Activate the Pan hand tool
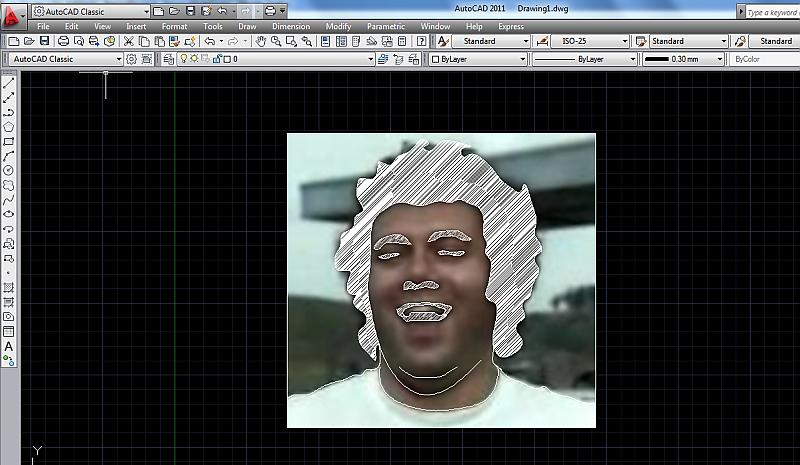 coord(262,41)
